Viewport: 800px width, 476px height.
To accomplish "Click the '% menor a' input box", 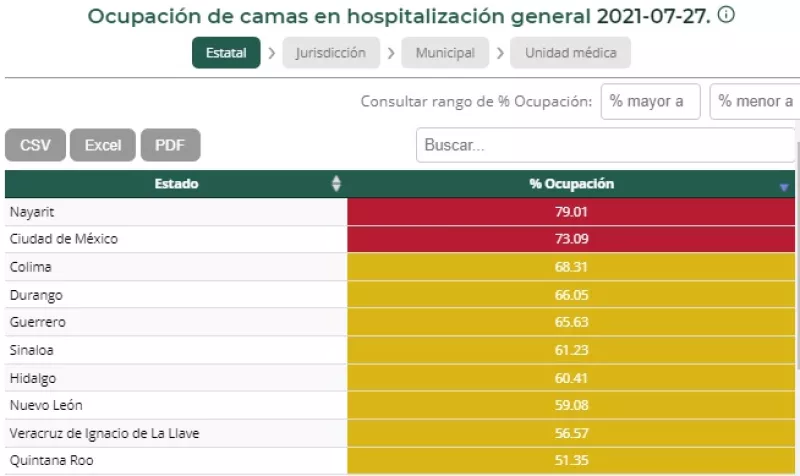I will pos(756,101).
